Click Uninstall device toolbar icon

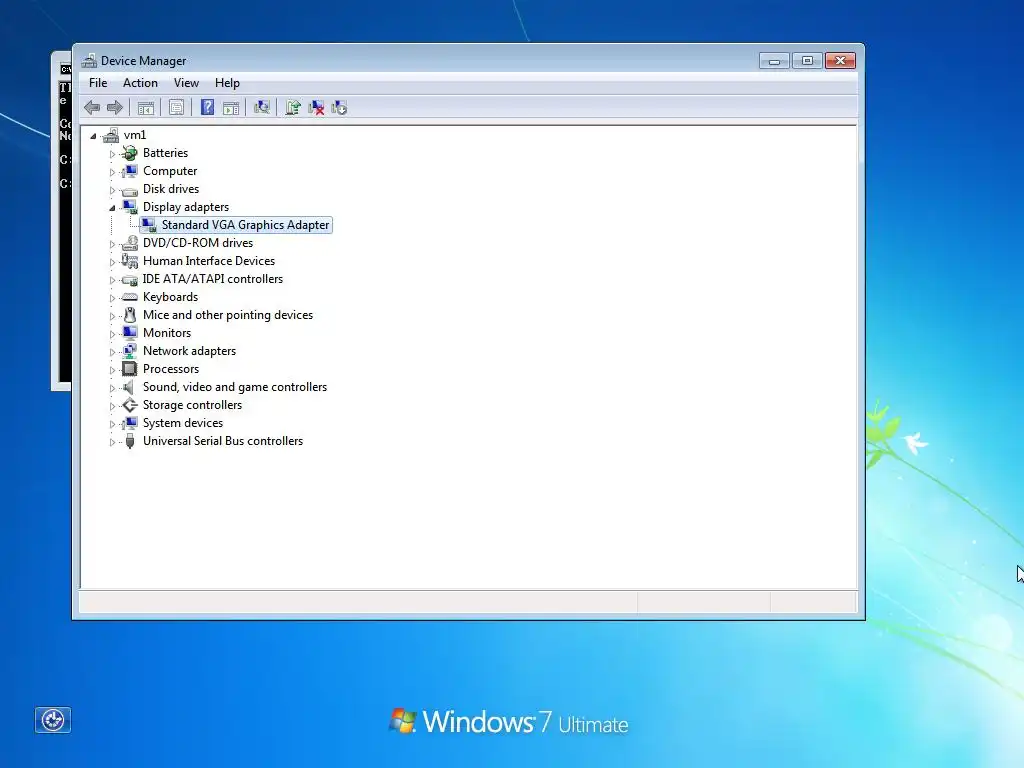pos(317,108)
